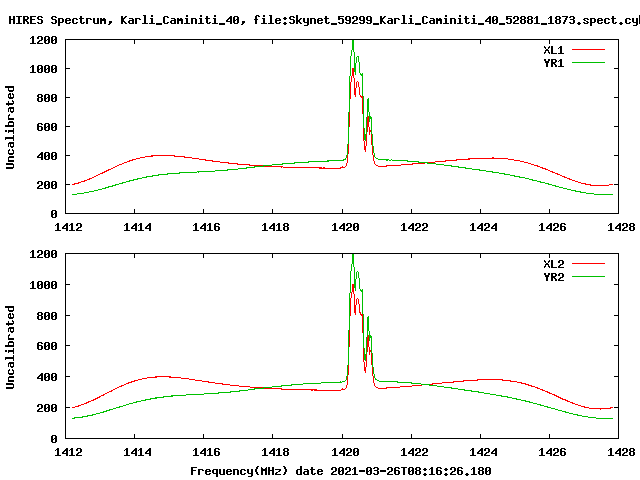Screen dimensions: 640x480
Task: Click the 1200 y-axis label of top plot
Action: [43, 40]
